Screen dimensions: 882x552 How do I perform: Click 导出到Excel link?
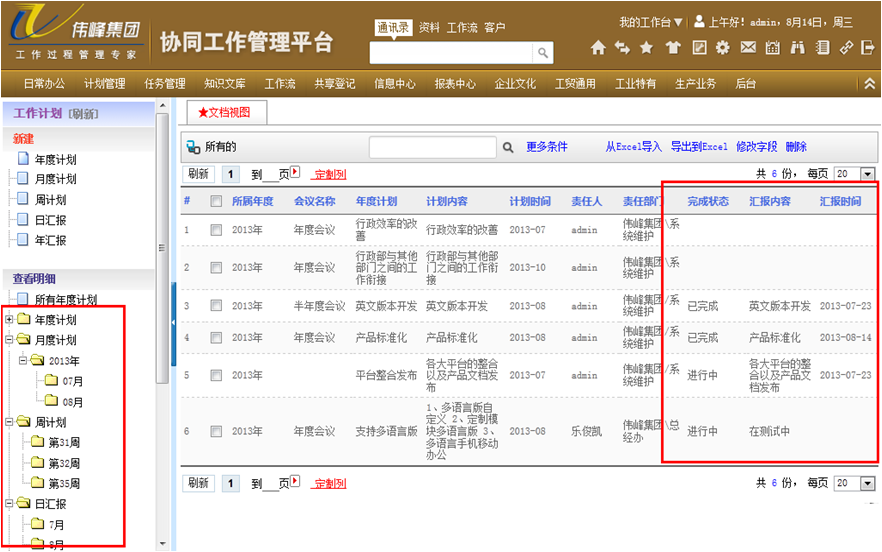tap(699, 147)
